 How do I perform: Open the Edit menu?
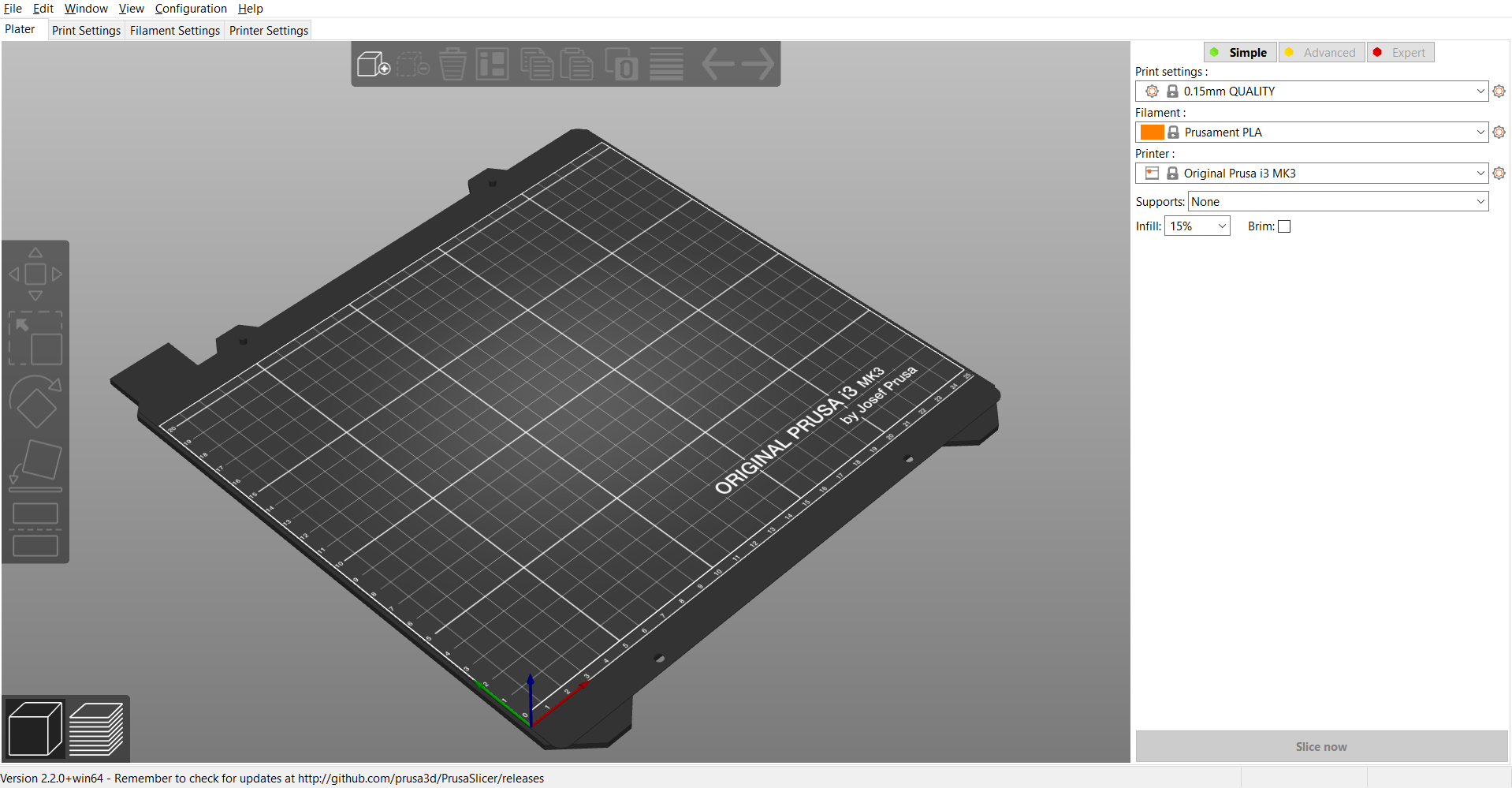point(43,9)
